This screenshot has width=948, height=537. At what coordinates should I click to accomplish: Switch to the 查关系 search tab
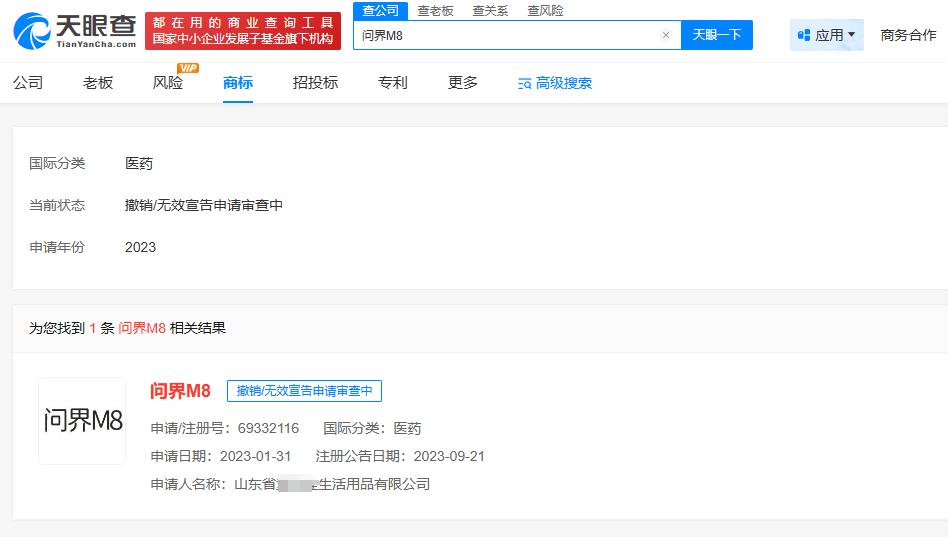coord(490,10)
